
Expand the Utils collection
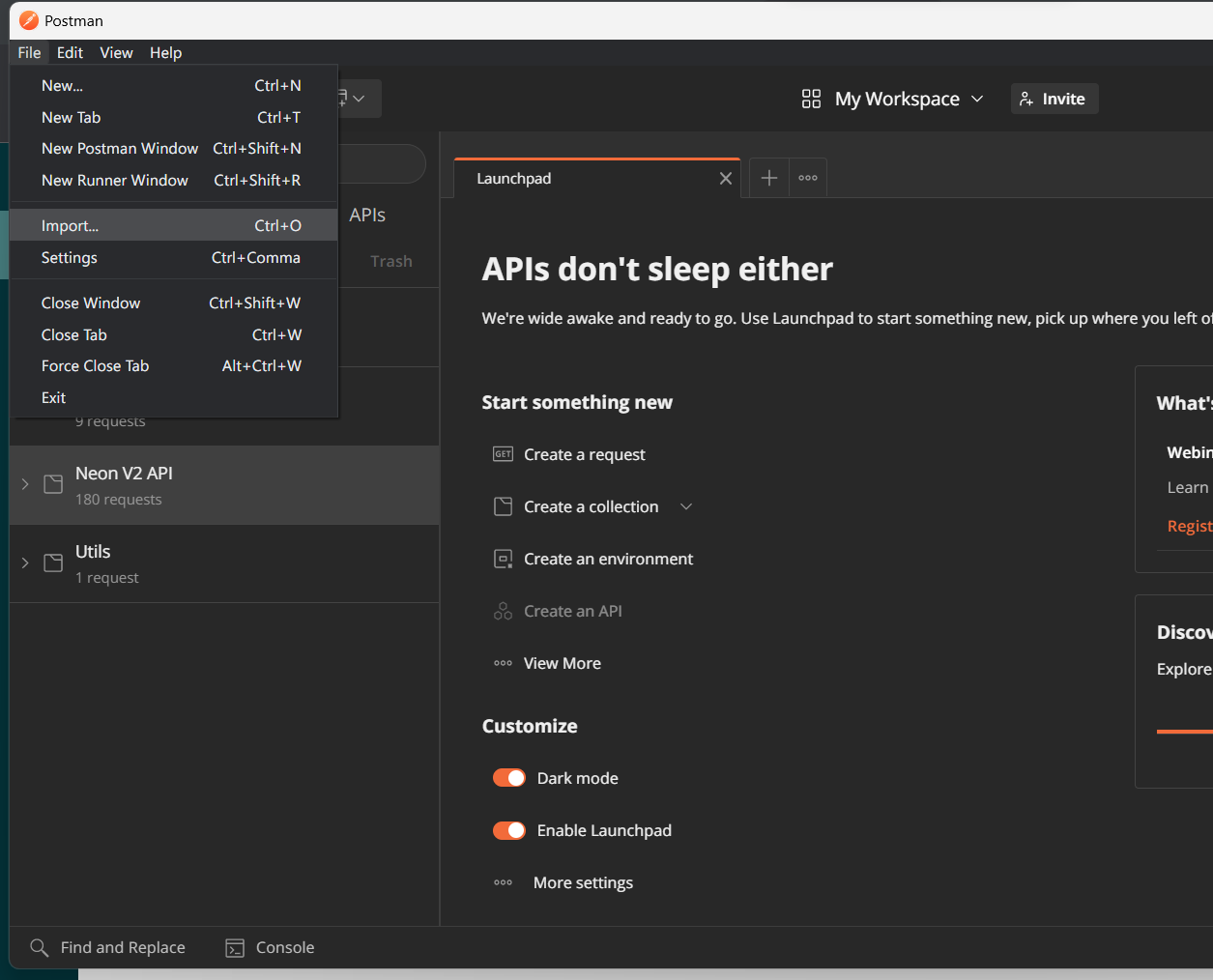[x=25, y=562]
